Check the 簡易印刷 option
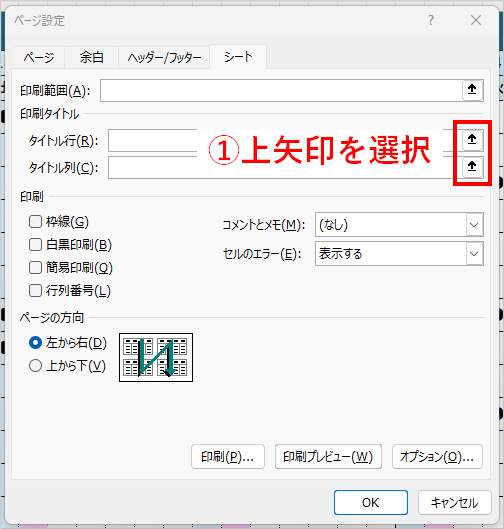 [x=35, y=268]
